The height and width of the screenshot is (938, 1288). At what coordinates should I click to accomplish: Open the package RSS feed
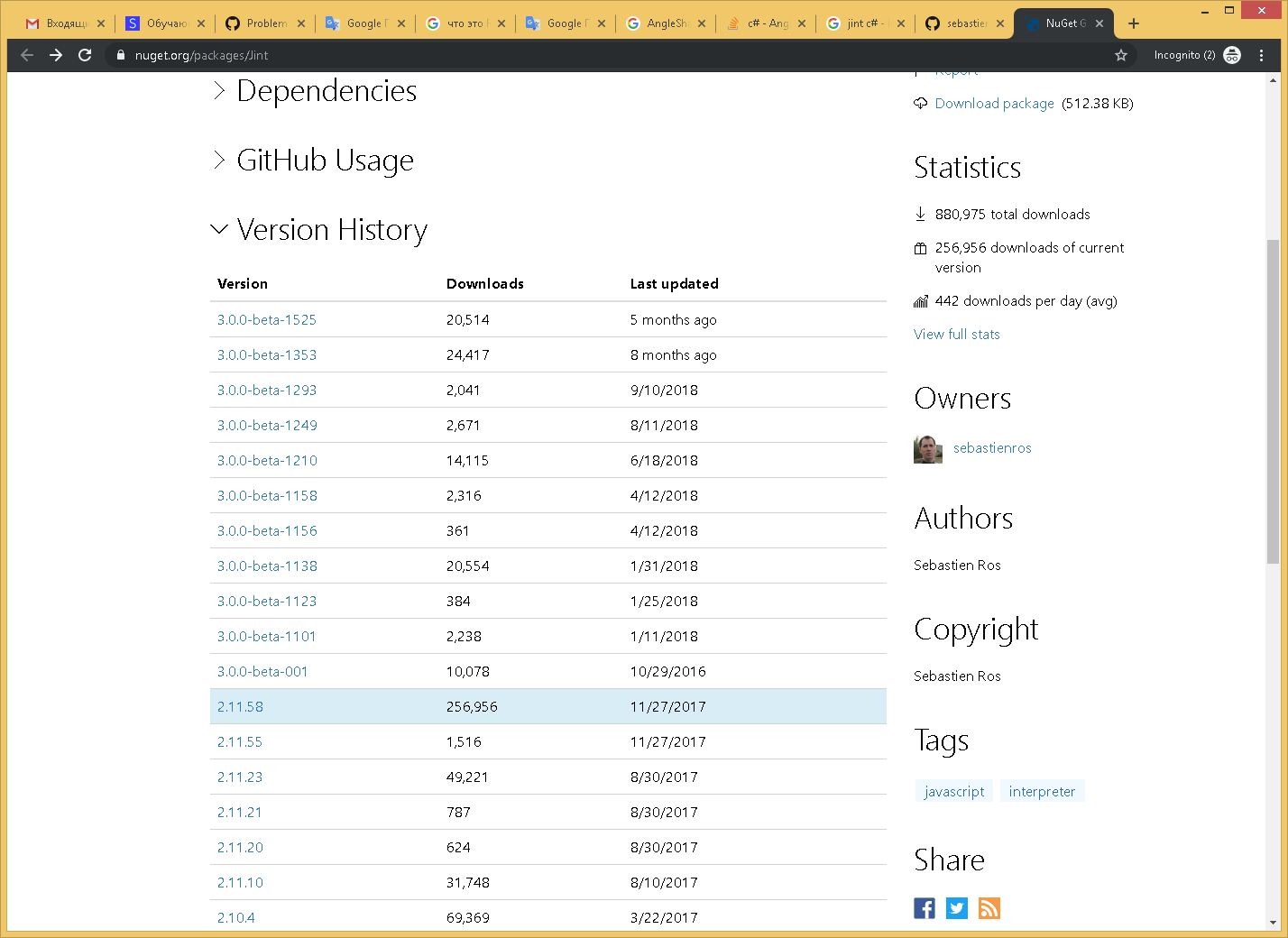(989, 908)
